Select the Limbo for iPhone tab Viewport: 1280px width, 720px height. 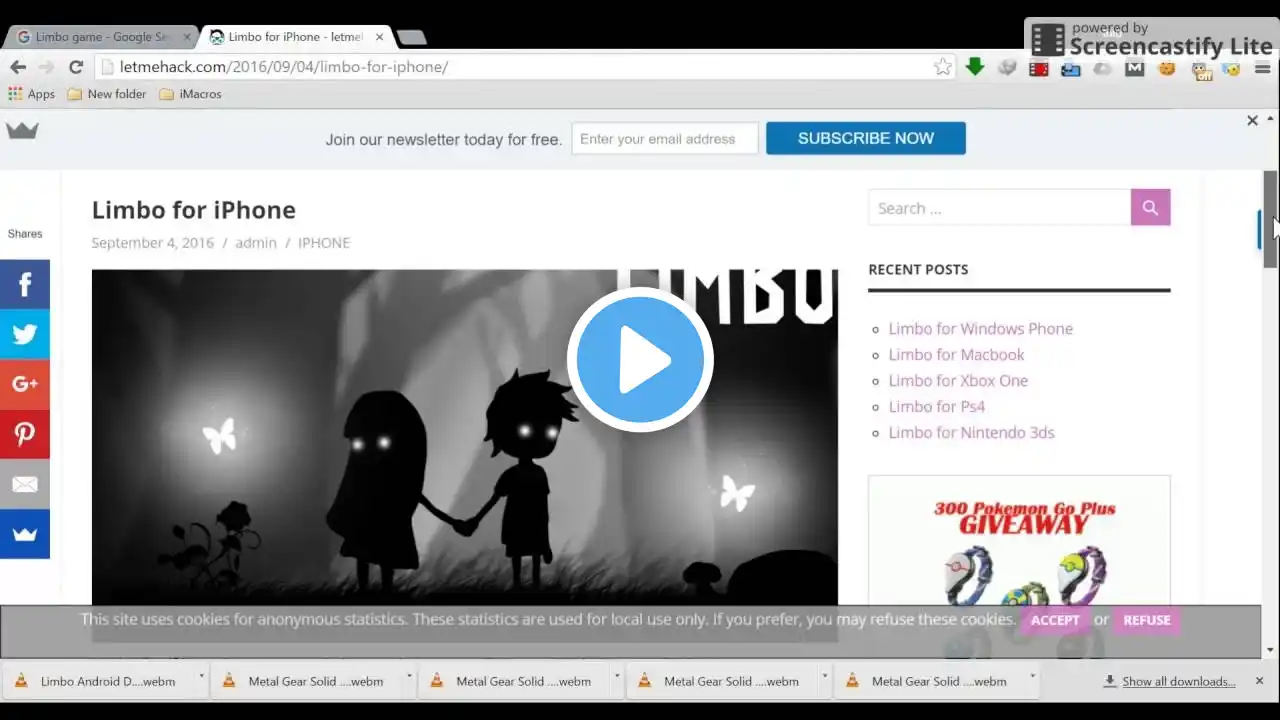tap(295, 37)
